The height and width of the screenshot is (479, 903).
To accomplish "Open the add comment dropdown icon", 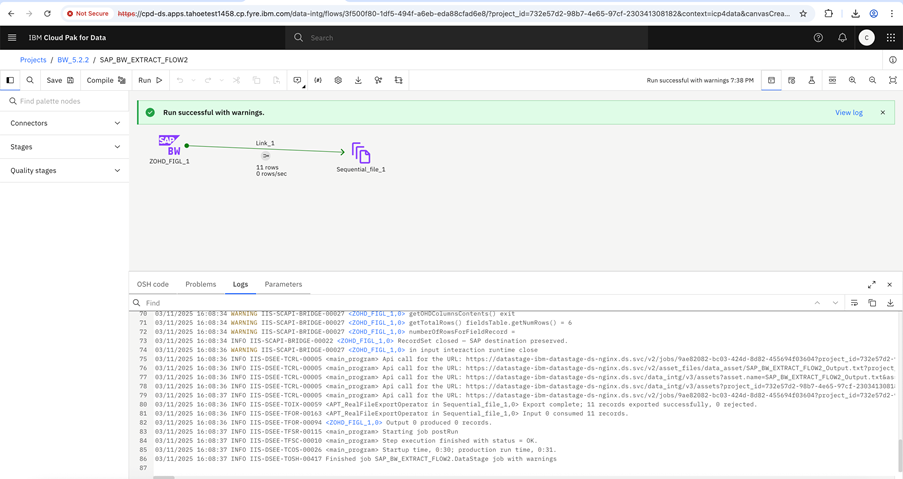I will [x=298, y=81].
